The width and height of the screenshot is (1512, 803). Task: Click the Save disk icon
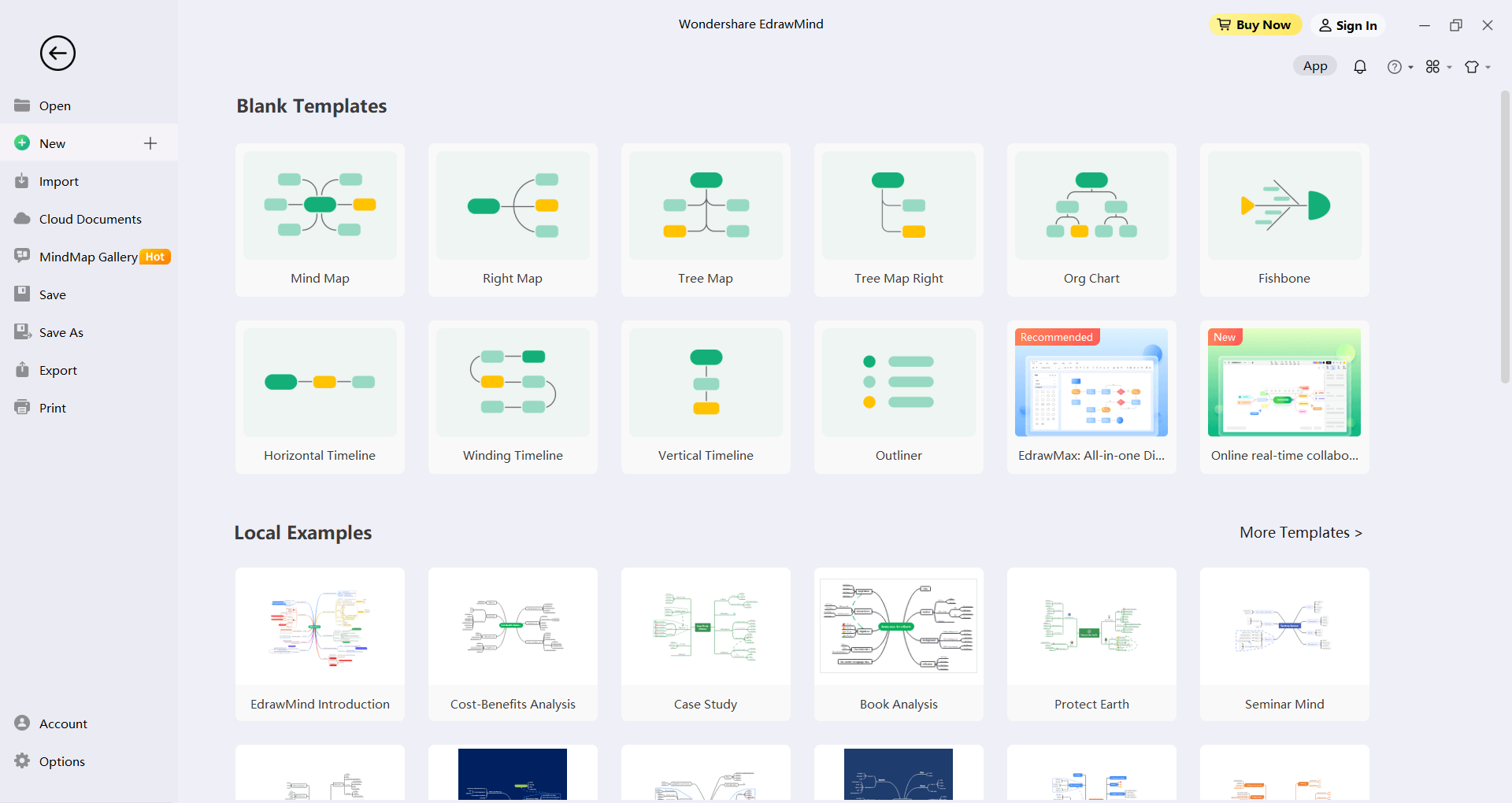[x=22, y=294]
